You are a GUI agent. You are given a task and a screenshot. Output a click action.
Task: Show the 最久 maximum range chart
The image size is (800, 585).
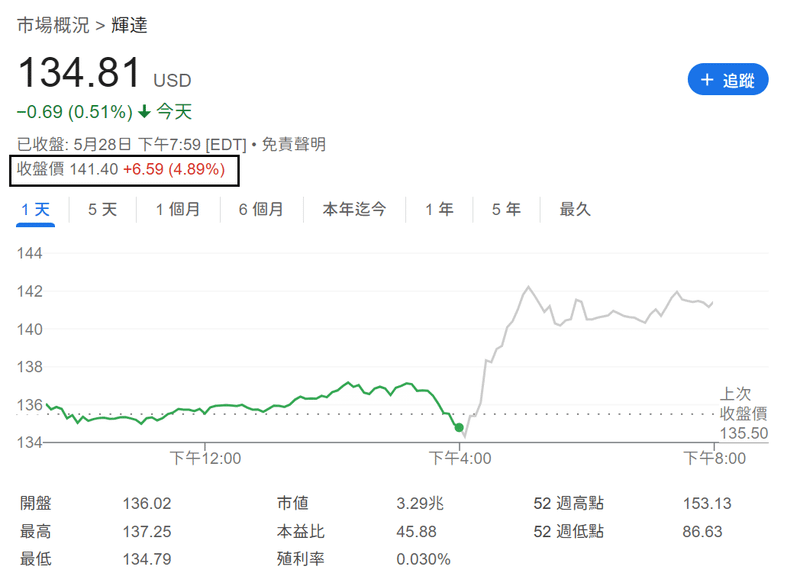click(x=575, y=209)
